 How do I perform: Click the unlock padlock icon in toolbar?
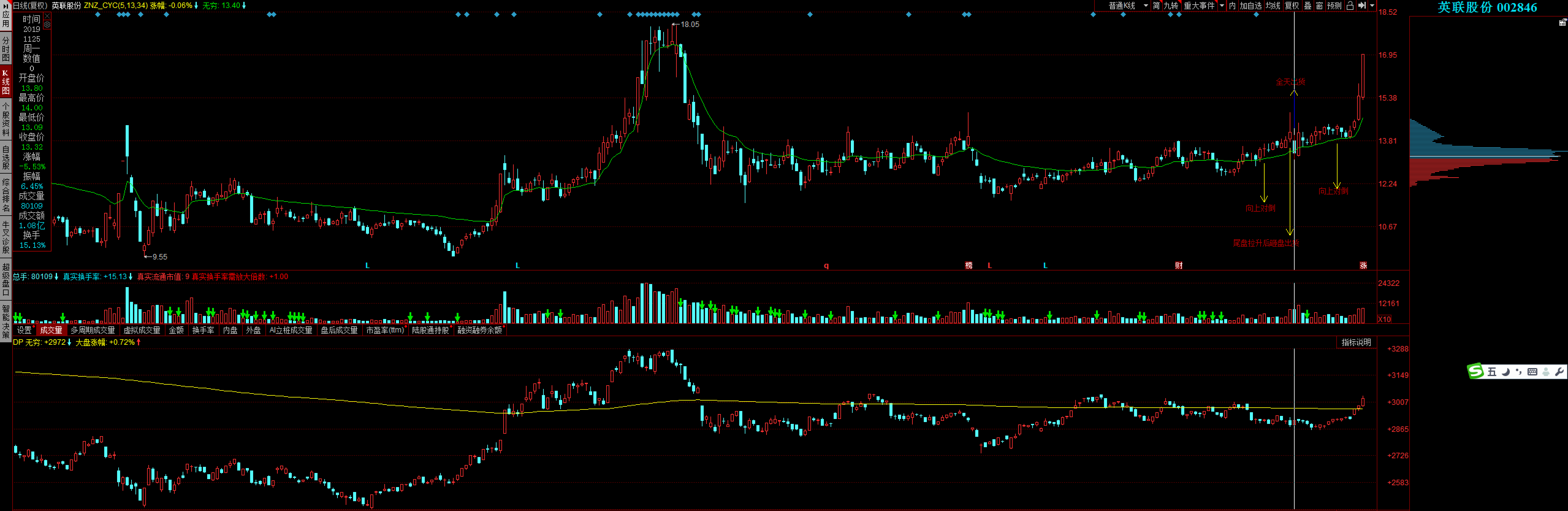click(1349, 6)
